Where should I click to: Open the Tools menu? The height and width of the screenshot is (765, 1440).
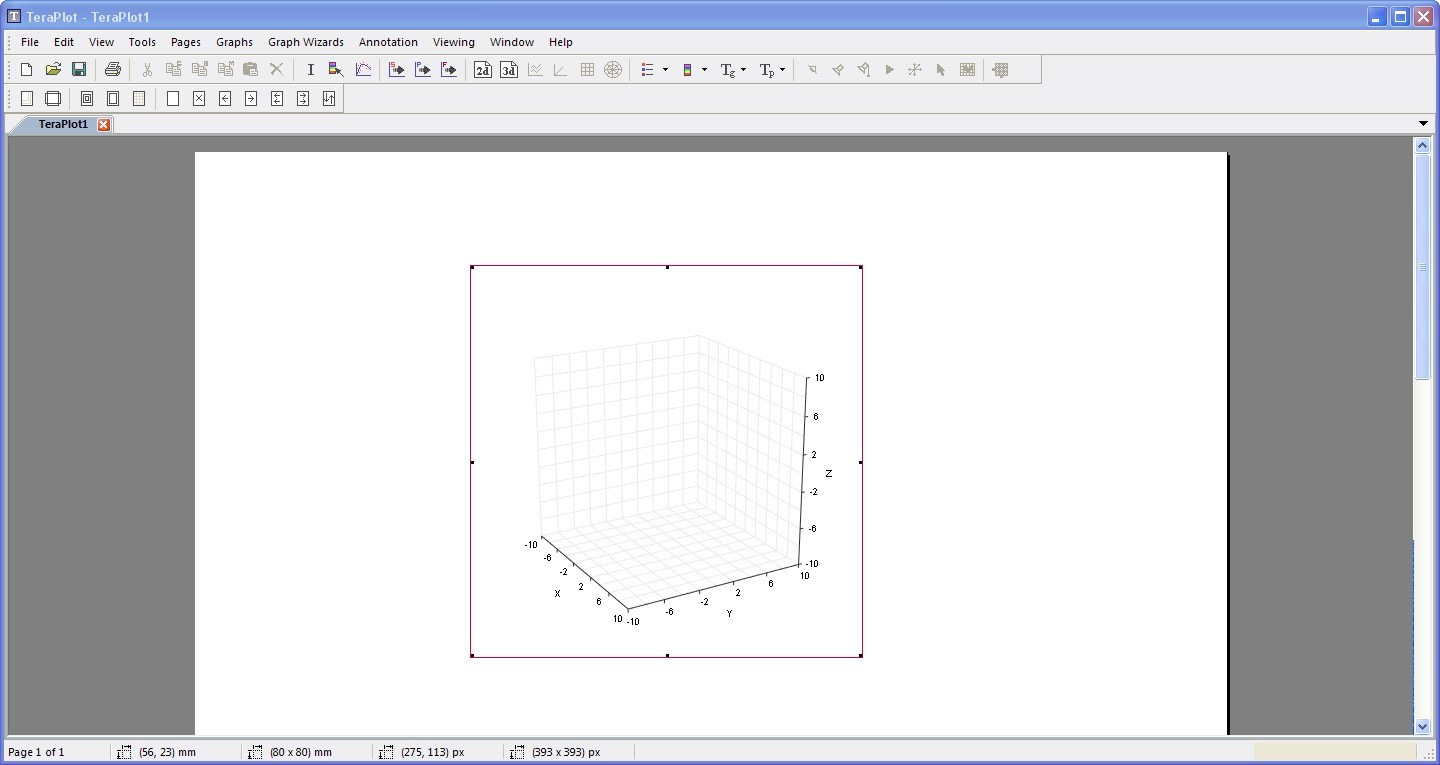coord(142,42)
